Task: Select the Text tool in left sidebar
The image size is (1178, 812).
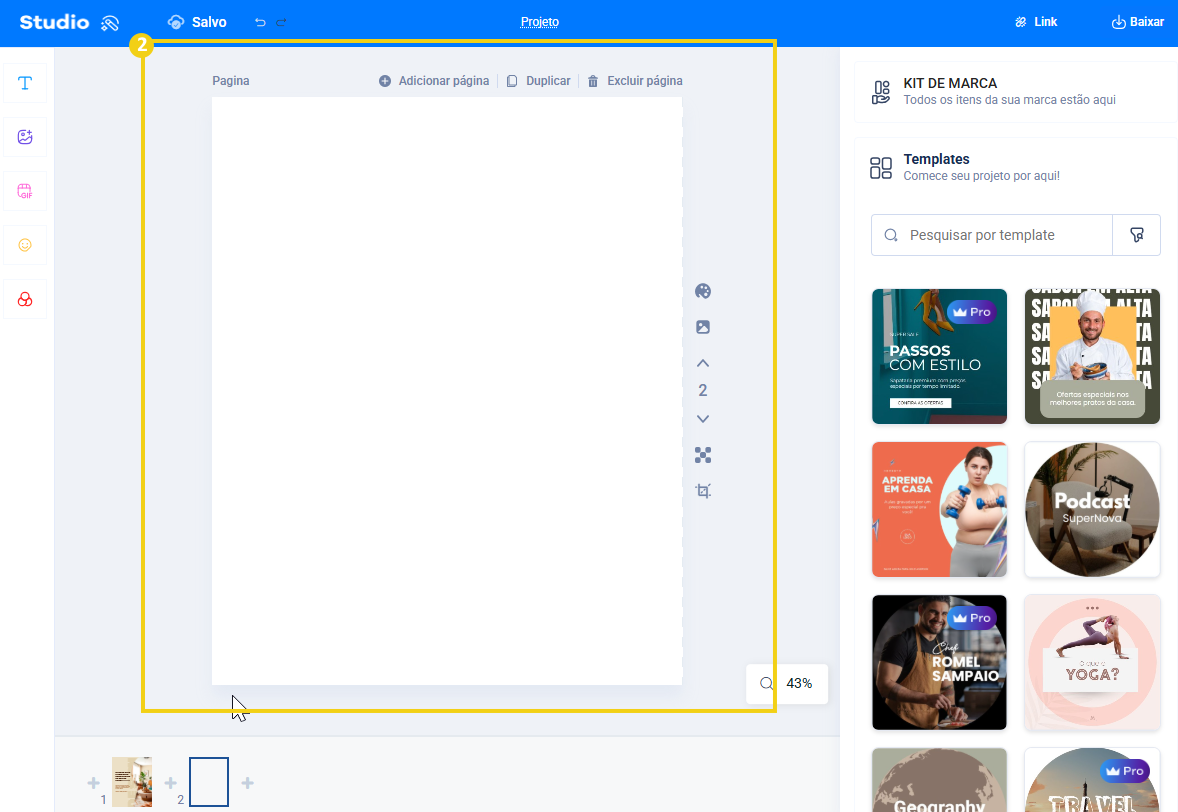Action: tap(25, 83)
